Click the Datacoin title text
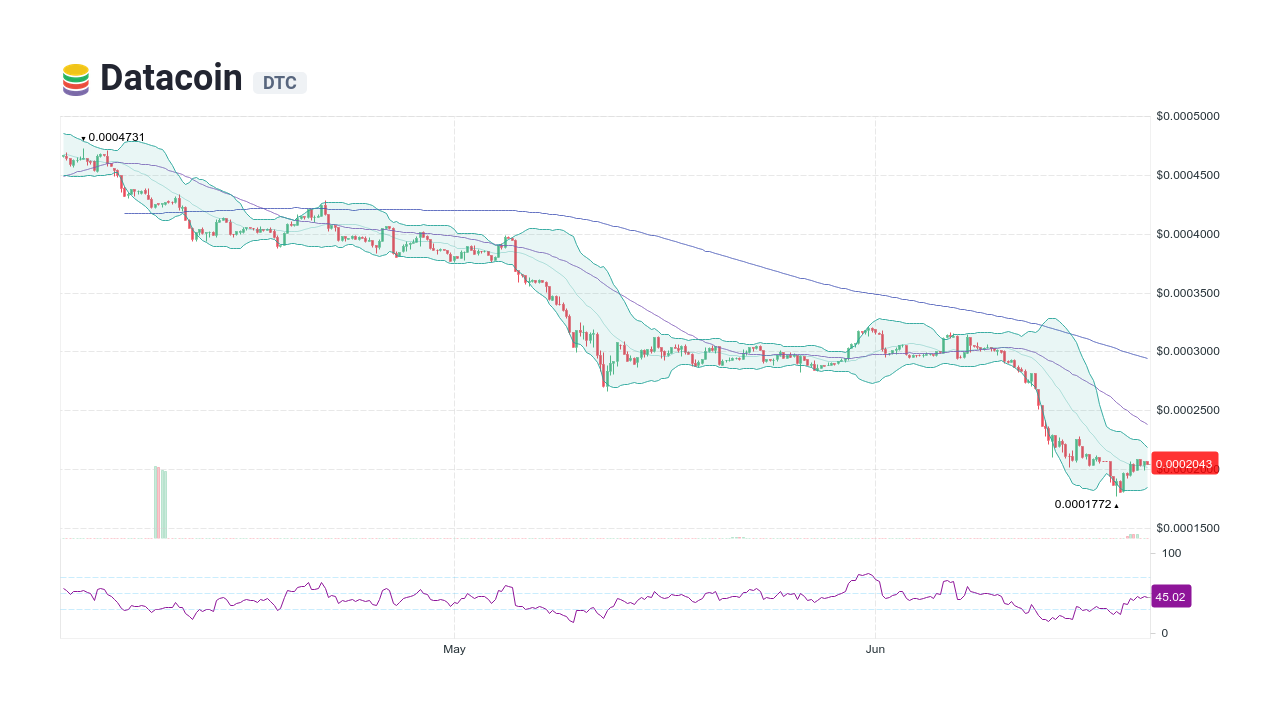 pyautogui.click(x=170, y=78)
